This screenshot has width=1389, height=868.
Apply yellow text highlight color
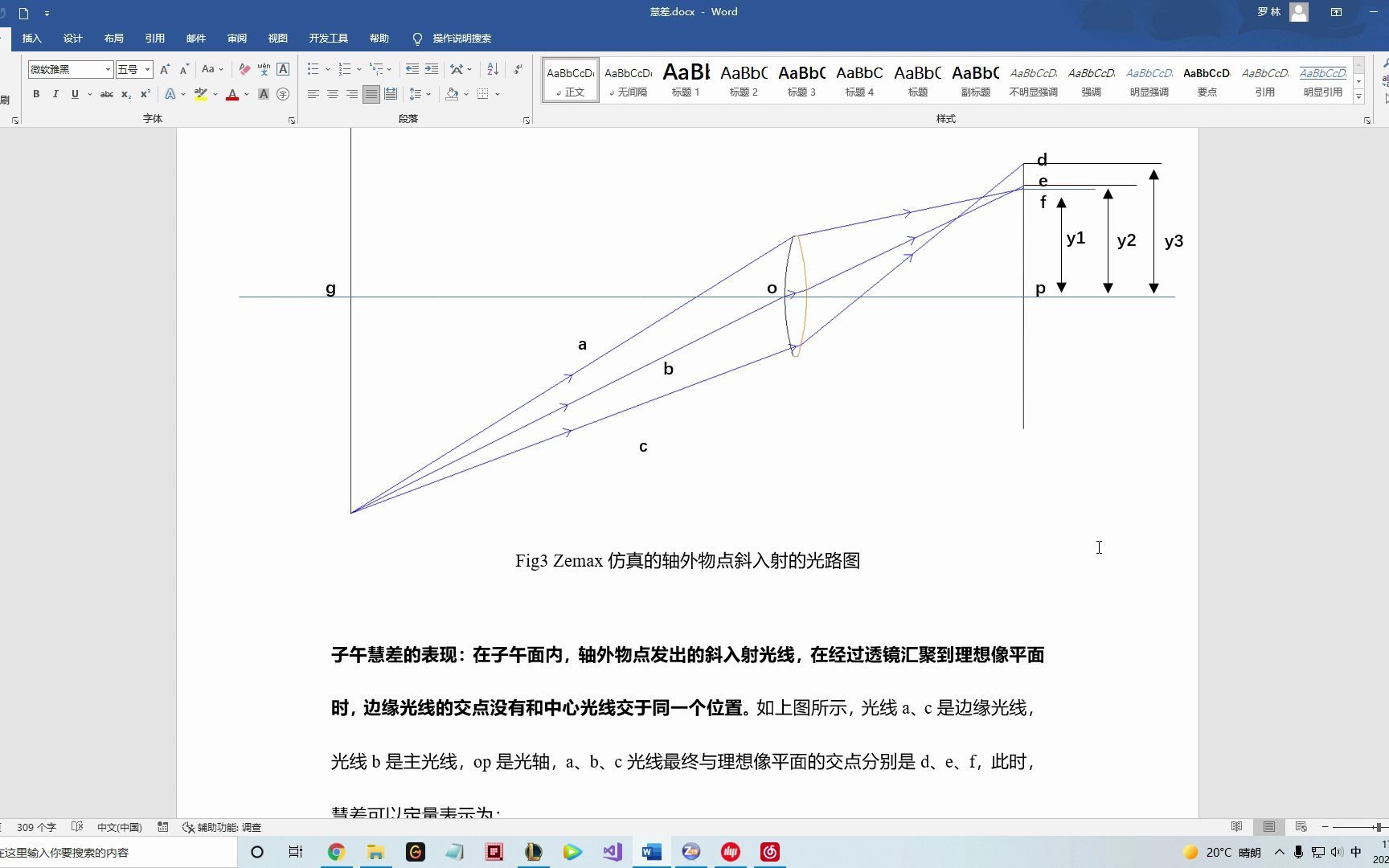coord(201,94)
